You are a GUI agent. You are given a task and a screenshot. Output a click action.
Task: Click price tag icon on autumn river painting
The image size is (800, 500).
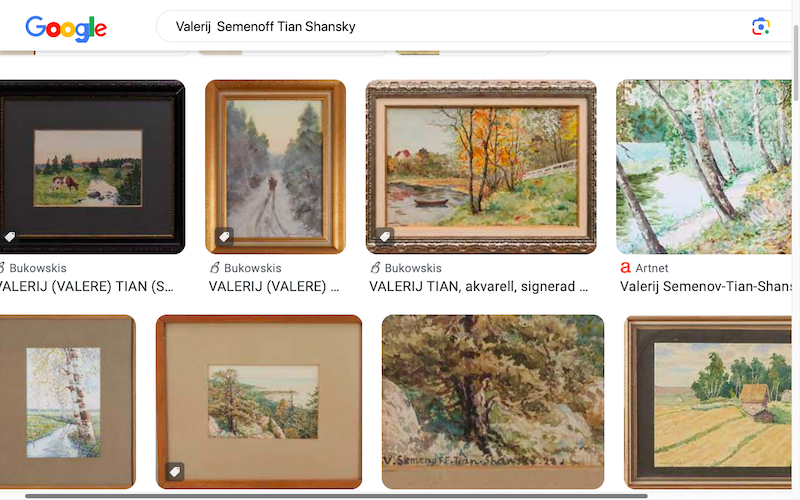[385, 237]
